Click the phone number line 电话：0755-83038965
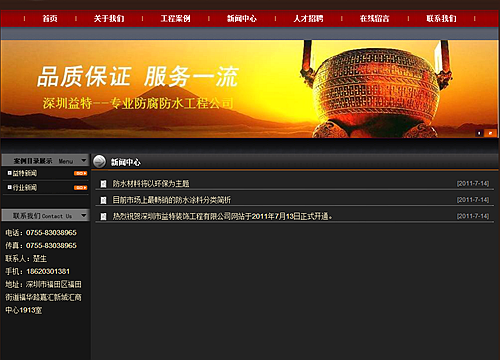 pos(41,232)
